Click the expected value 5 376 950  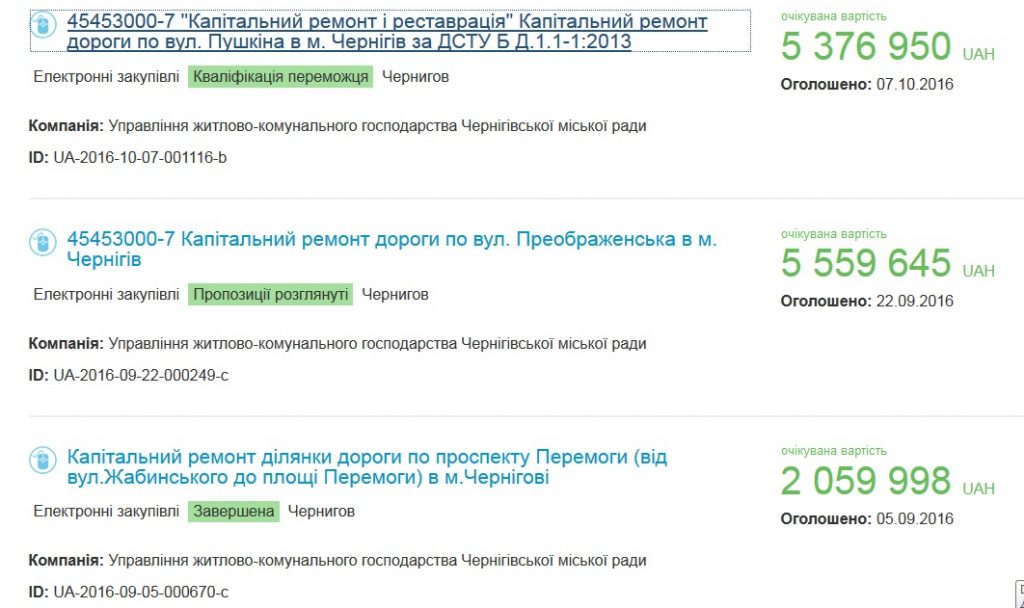866,47
